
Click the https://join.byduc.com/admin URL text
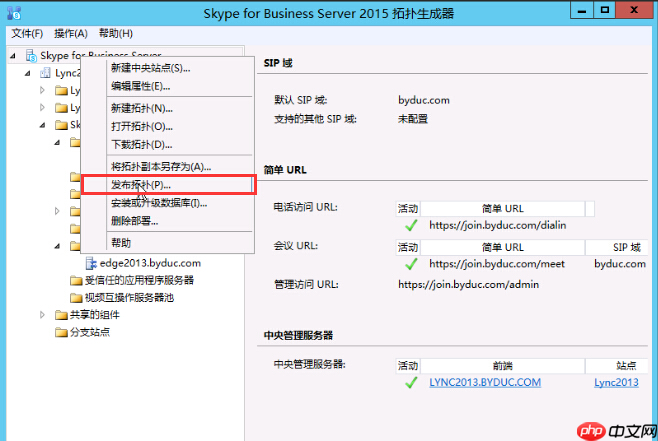coord(469,284)
